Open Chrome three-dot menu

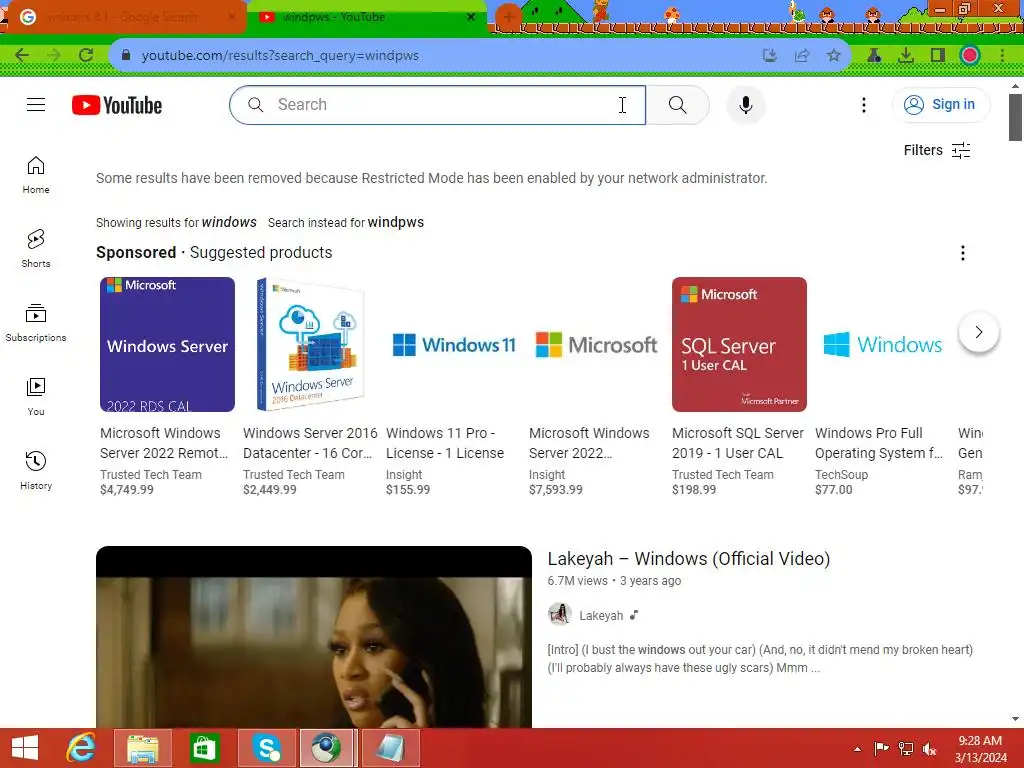1002,56
